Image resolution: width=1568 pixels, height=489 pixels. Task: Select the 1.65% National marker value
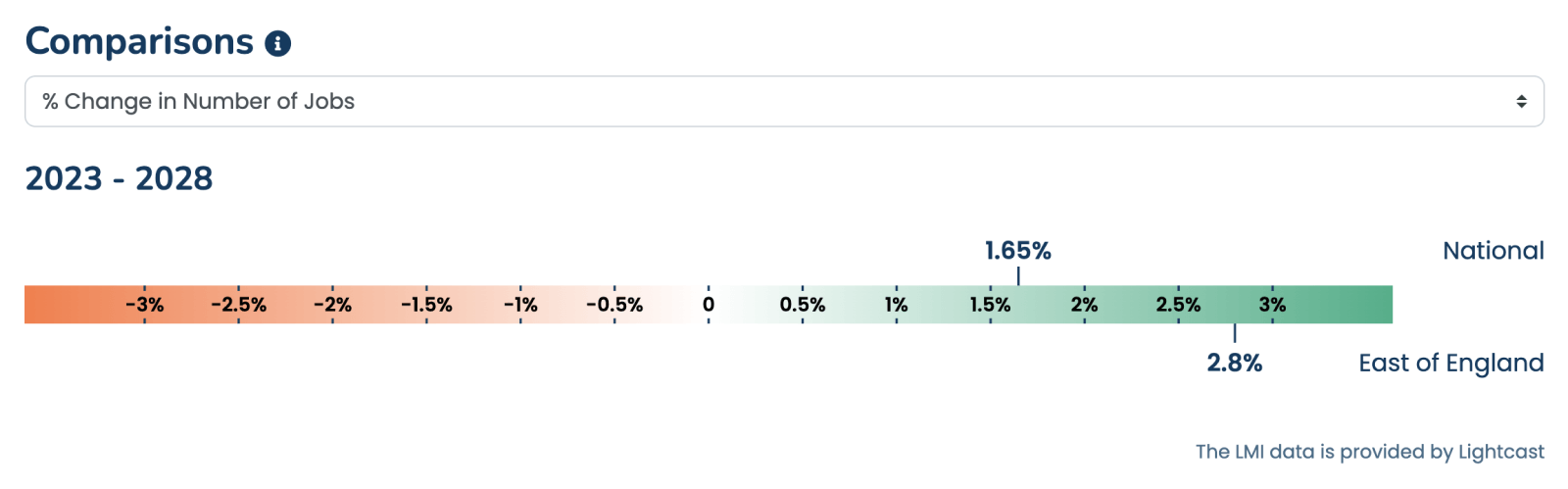pos(1018,251)
